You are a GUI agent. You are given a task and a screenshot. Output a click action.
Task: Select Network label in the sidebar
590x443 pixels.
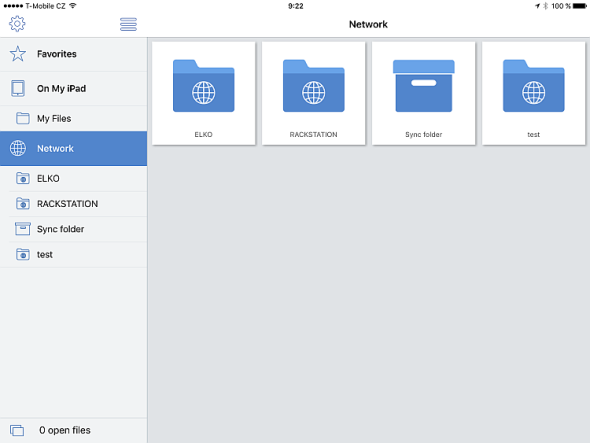point(55,149)
